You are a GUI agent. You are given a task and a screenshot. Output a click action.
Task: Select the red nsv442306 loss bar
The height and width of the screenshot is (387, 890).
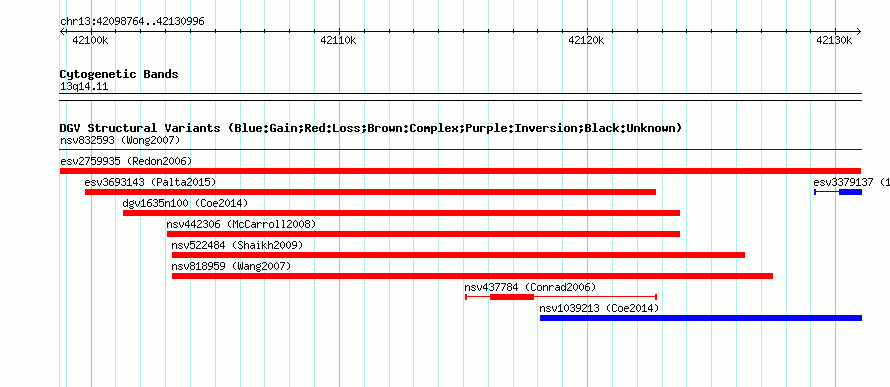pyautogui.click(x=423, y=234)
